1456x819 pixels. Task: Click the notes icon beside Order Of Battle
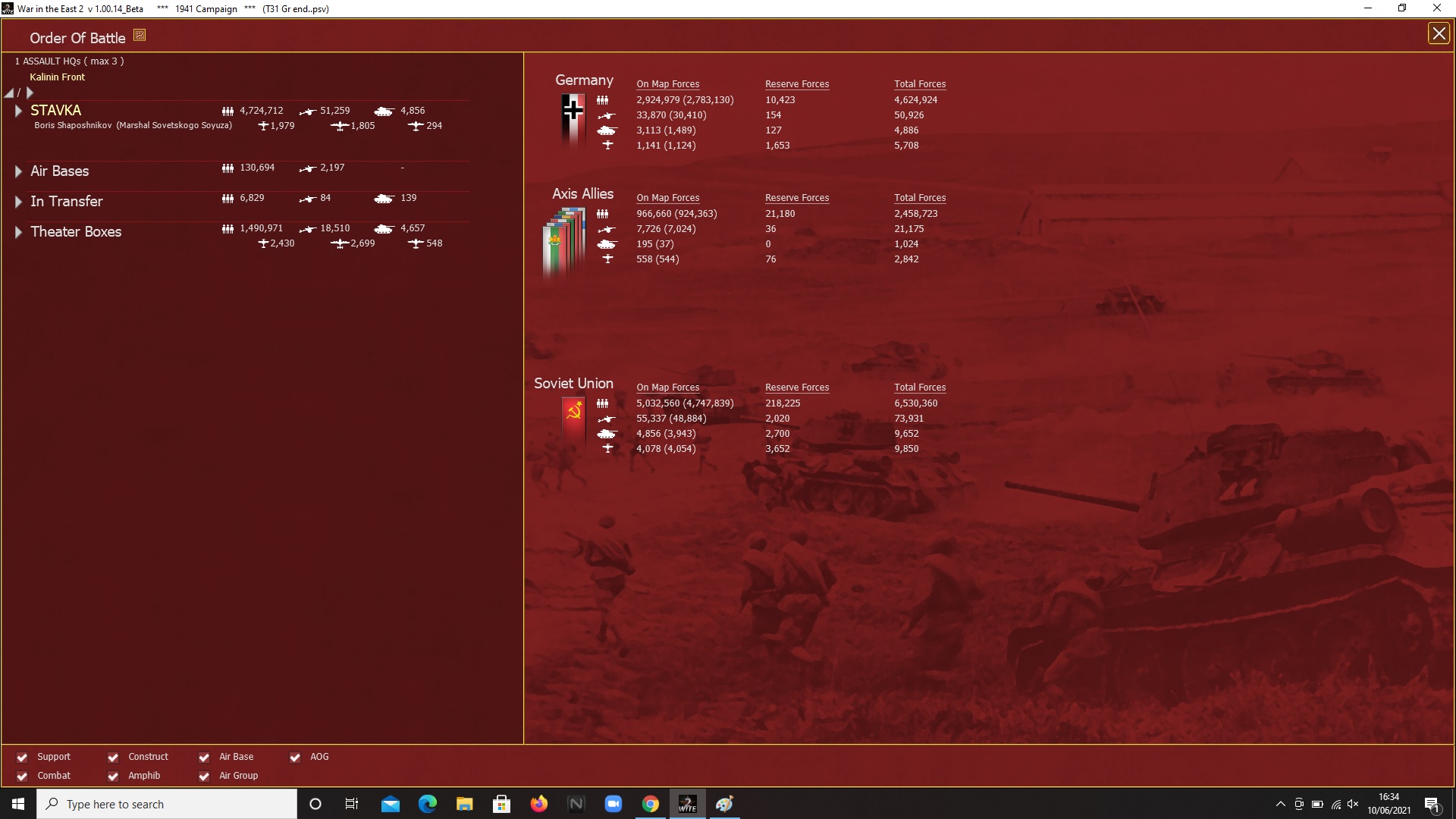tap(140, 35)
